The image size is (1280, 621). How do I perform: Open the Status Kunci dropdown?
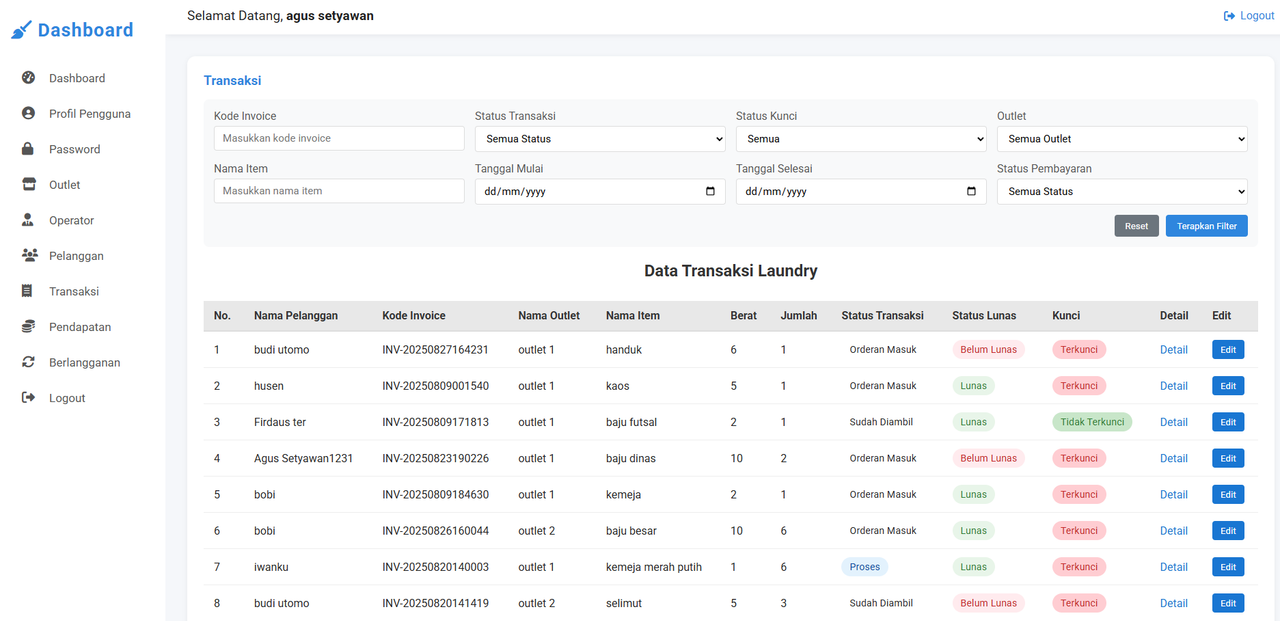click(x=861, y=139)
